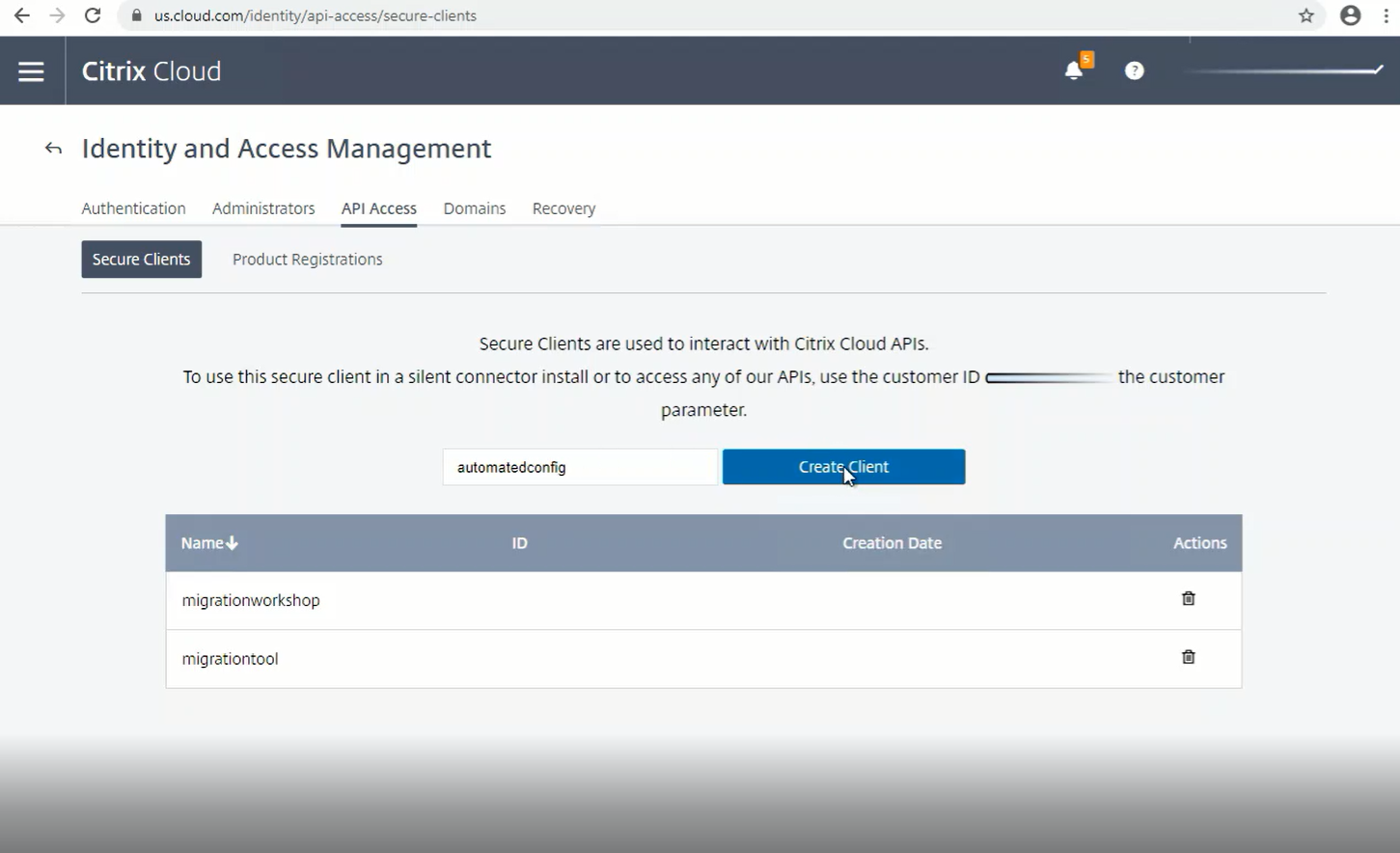
Task: Focus the client name input field
Action: coord(580,467)
